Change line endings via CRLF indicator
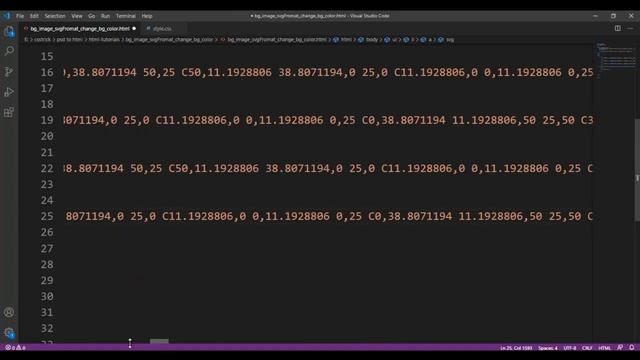 [587, 348]
